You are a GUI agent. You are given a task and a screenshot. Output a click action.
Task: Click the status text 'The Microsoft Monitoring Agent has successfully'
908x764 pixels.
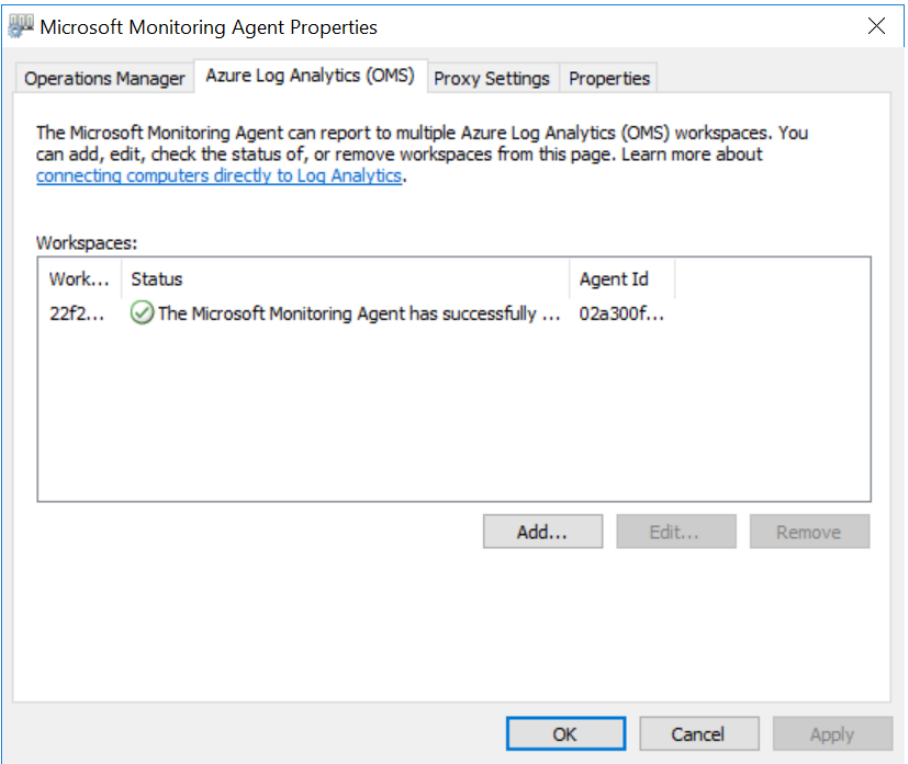[x=347, y=313]
